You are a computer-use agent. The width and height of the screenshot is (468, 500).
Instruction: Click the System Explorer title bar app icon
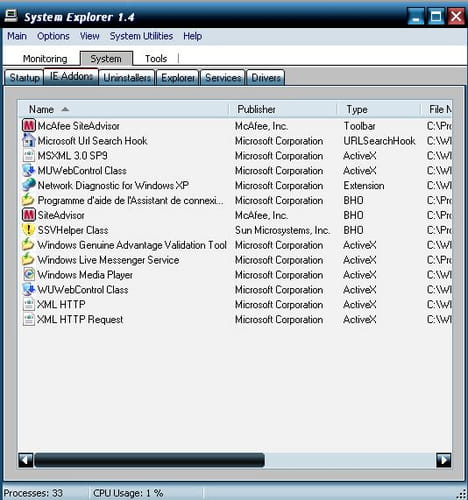[11, 16]
